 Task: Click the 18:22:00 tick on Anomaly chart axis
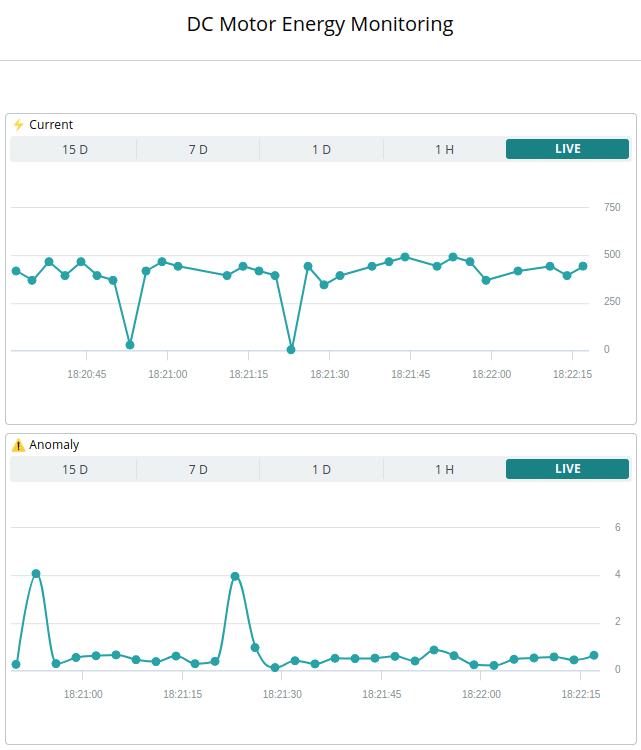click(x=481, y=694)
